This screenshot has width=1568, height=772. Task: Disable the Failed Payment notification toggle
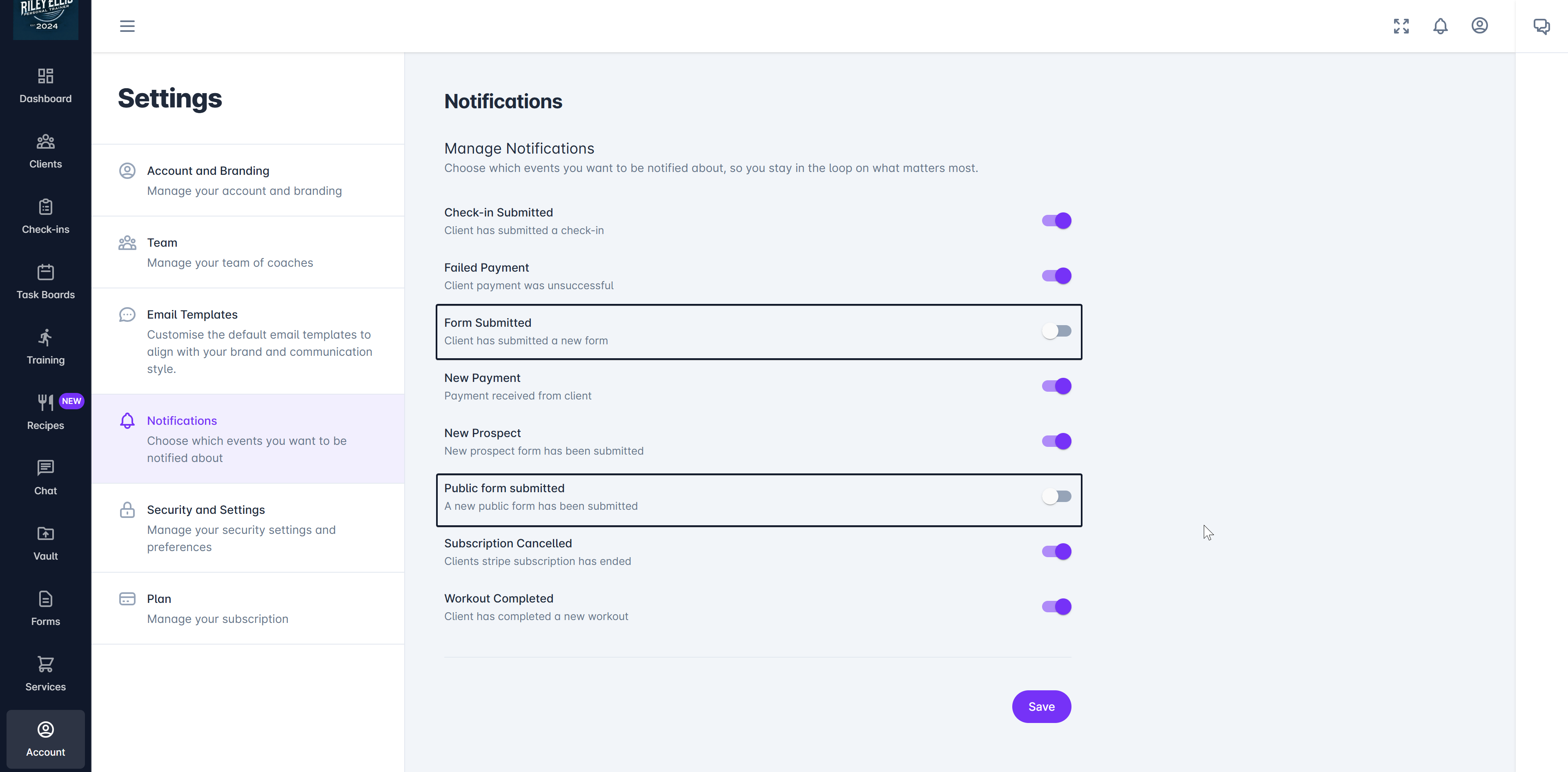pos(1056,276)
